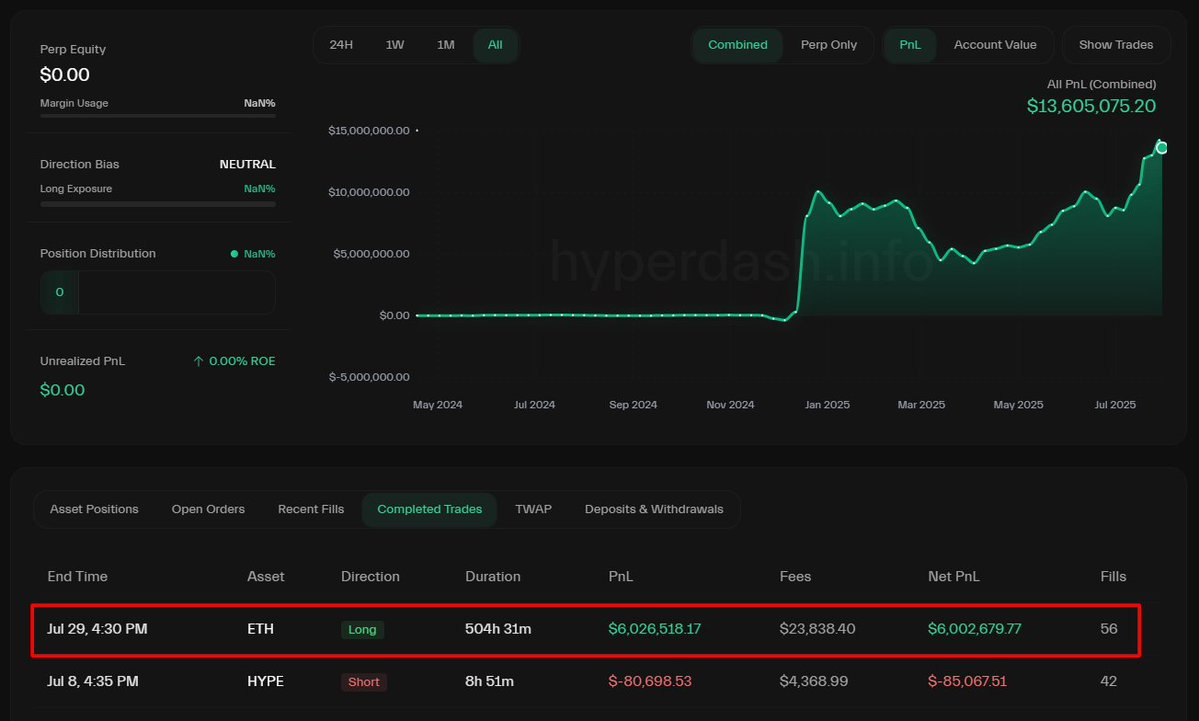Click the $6,026,518.17 PnL value
Screen dimensions: 1199x721
click(655, 628)
